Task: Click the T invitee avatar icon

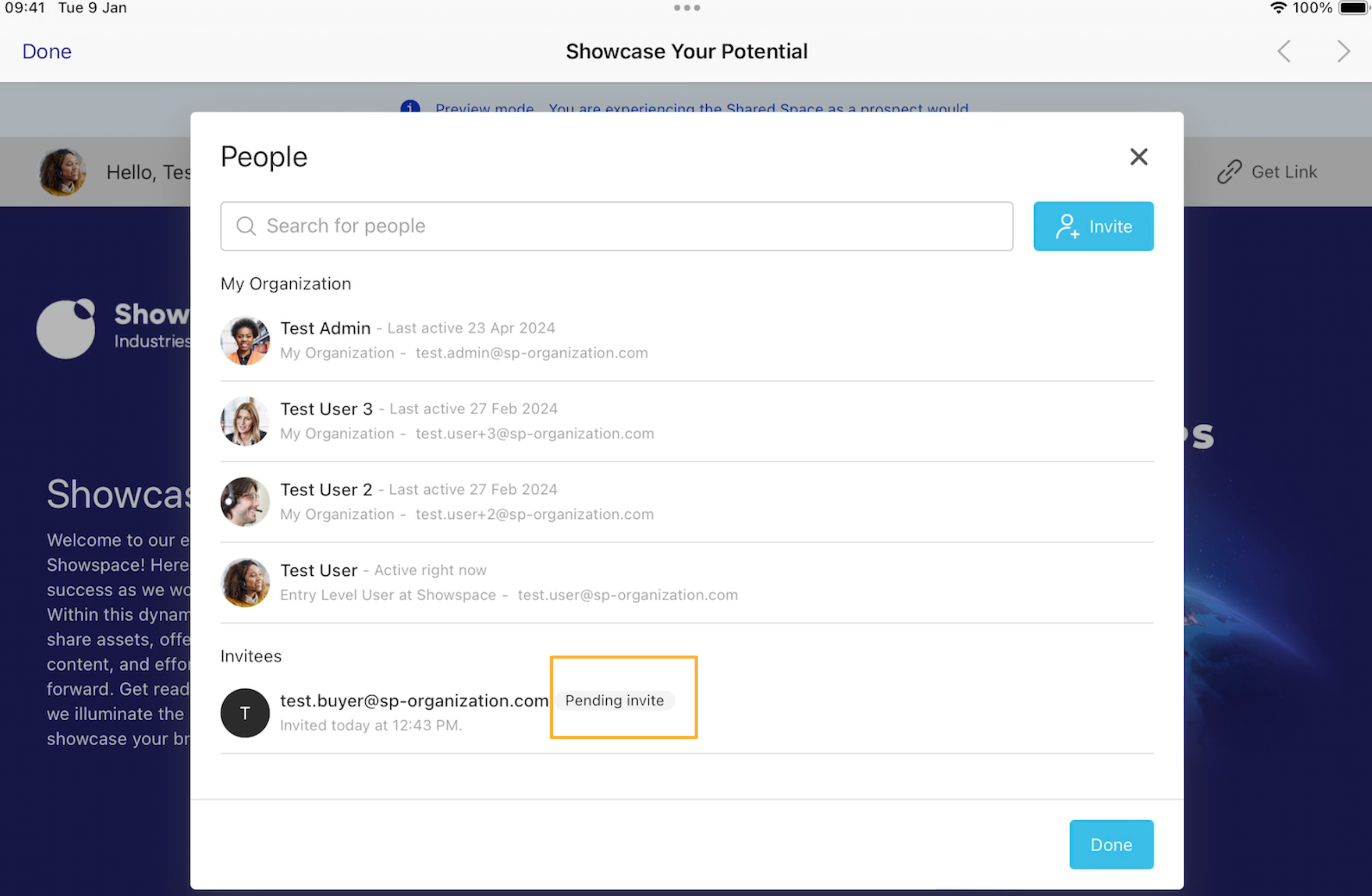Action: coord(245,713)
